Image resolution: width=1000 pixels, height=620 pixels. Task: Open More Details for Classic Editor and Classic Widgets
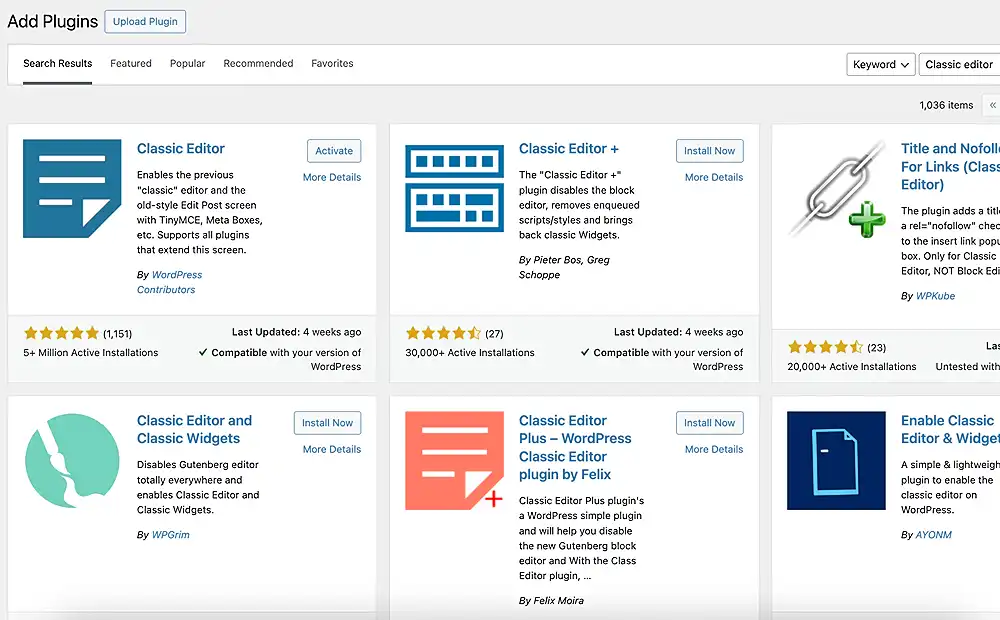point(332,449)
